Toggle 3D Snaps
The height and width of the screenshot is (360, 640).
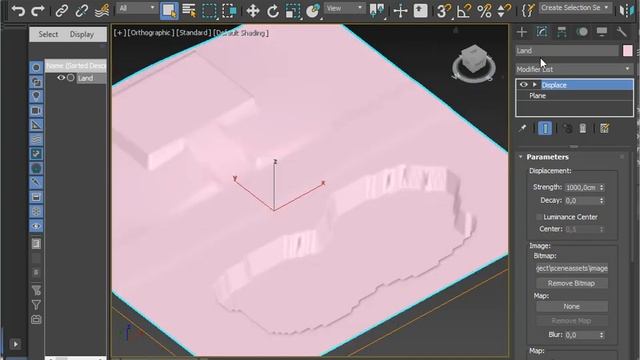pyautogui.click(x=443, y=11)
